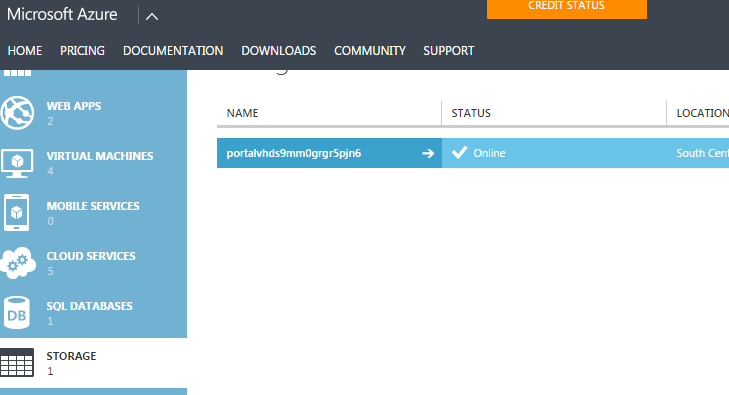Select the Storage table grid icon
Image resolution: width=729 pixels, height=395 pixels.
pos(17,362)
